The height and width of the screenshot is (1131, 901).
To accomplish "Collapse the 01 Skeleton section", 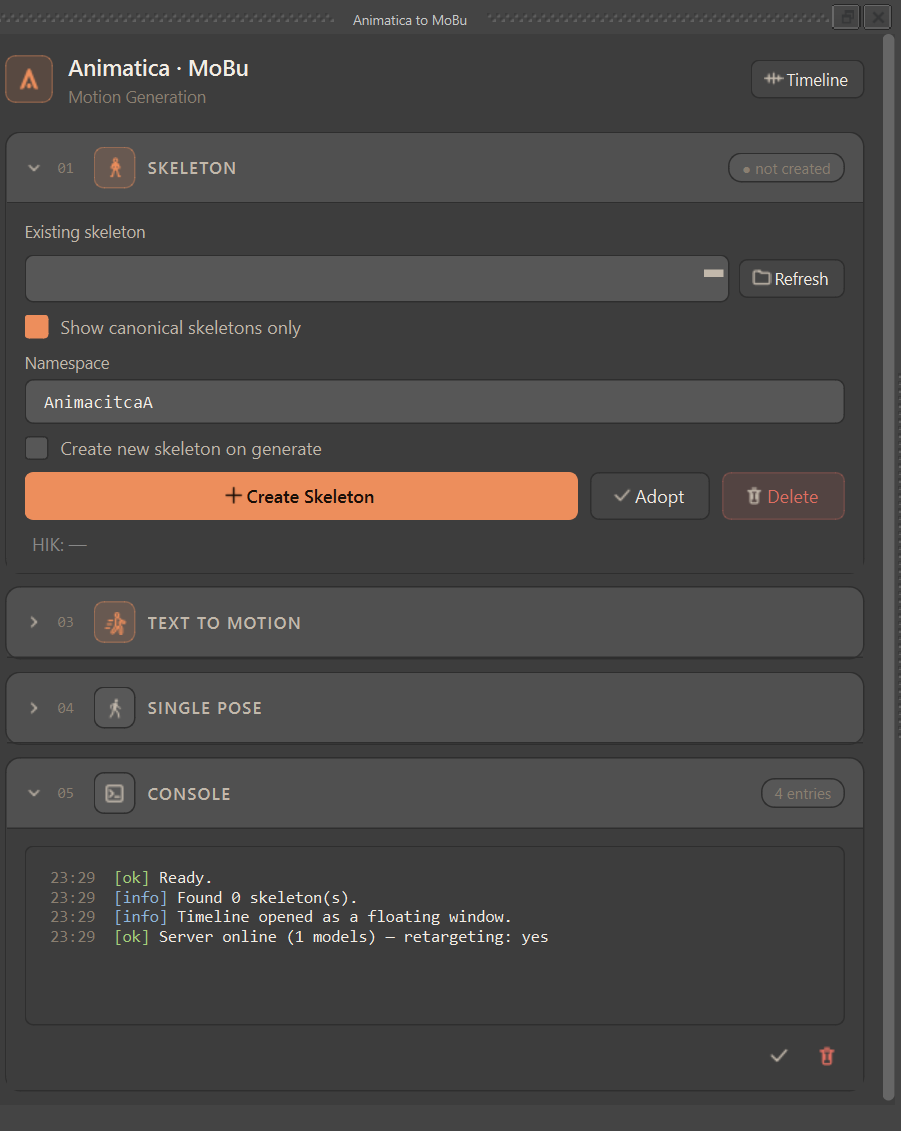I will [x=34, y=168].
